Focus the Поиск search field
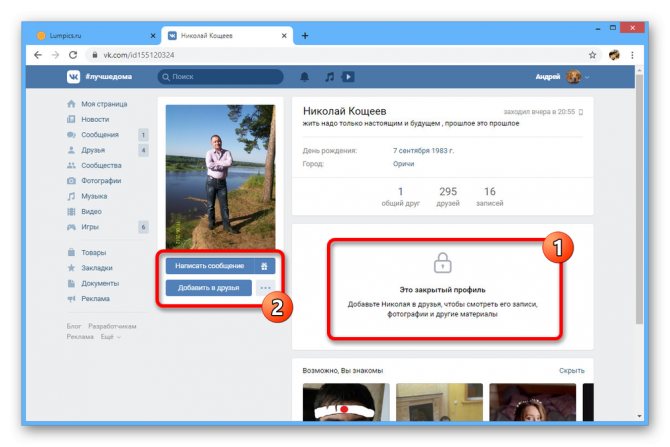Screen dimensions: 670x447 point(220,77)
